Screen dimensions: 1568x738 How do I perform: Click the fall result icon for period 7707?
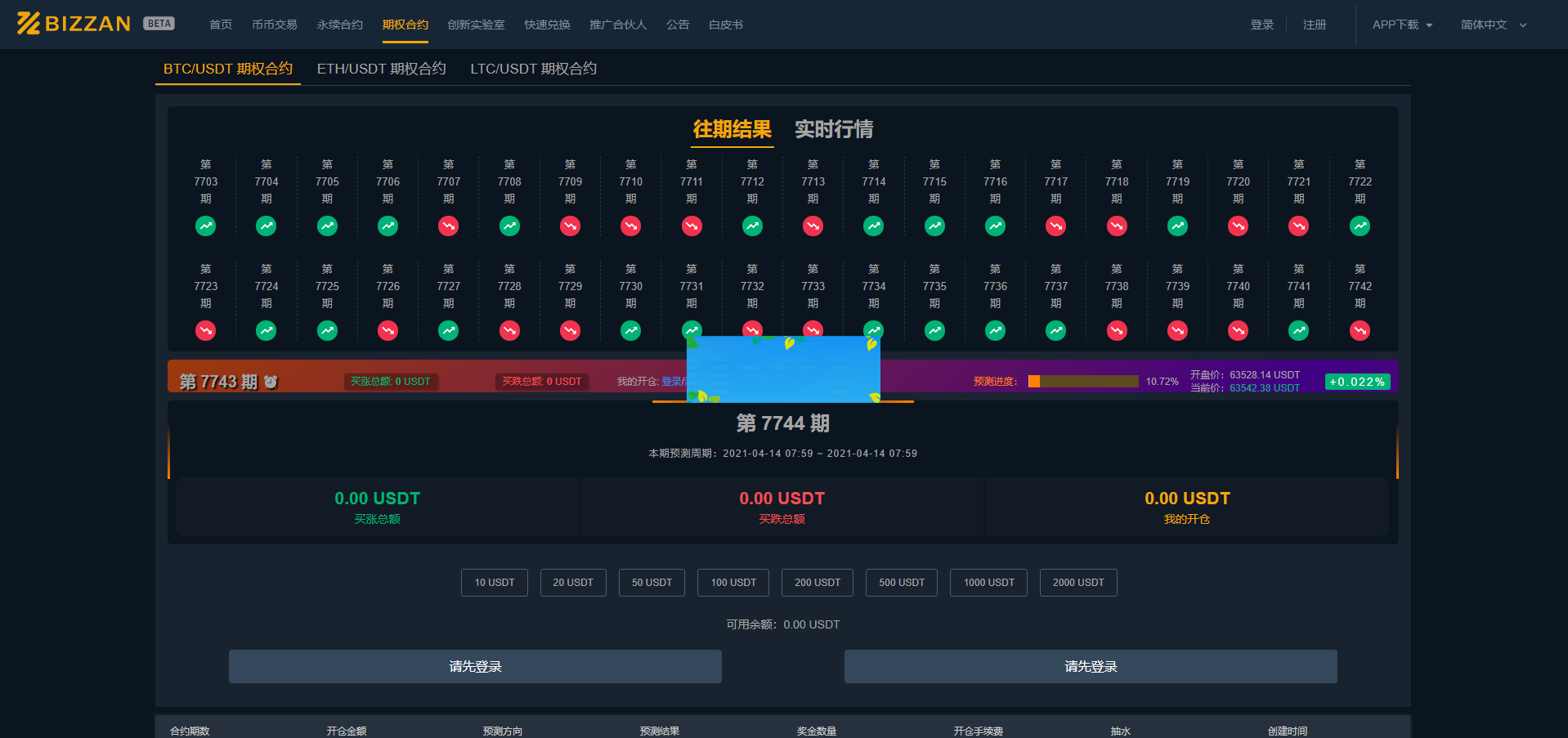448,226
